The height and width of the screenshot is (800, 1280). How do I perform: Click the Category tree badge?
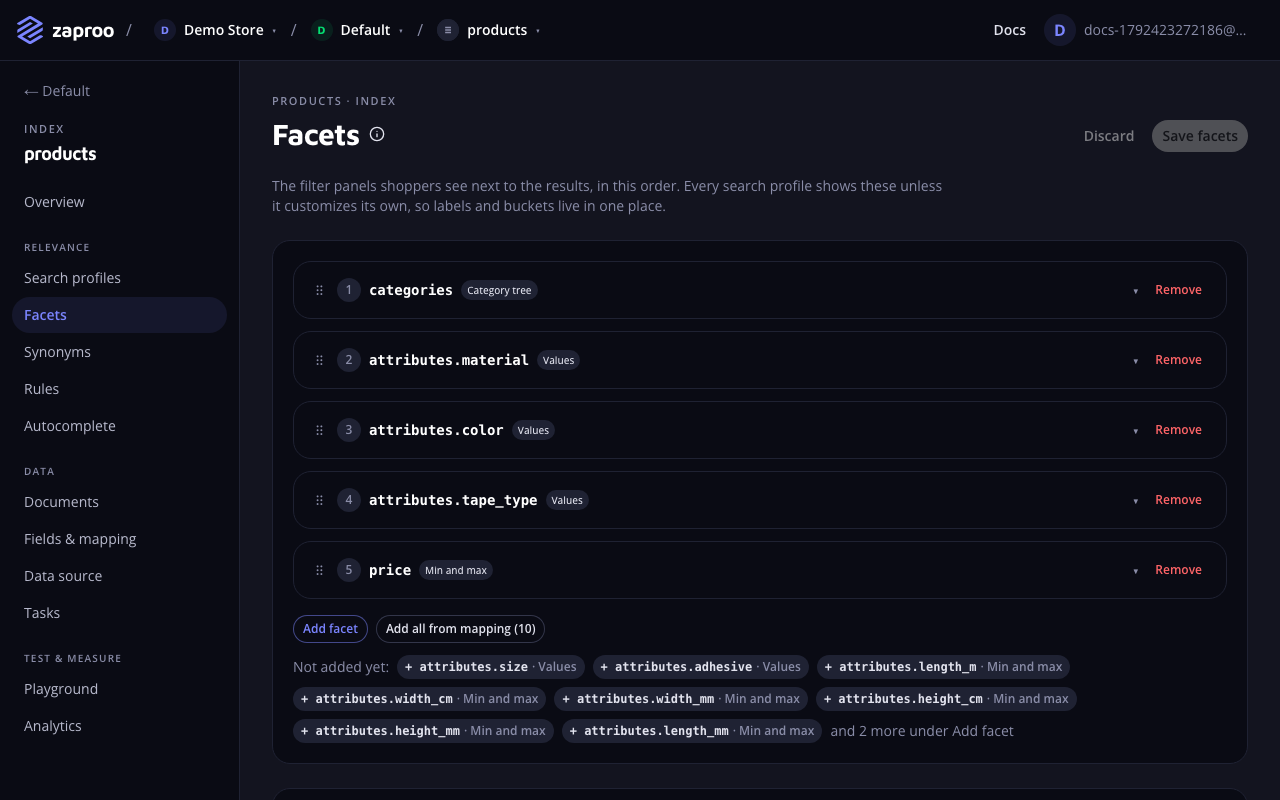pos(499,291)
